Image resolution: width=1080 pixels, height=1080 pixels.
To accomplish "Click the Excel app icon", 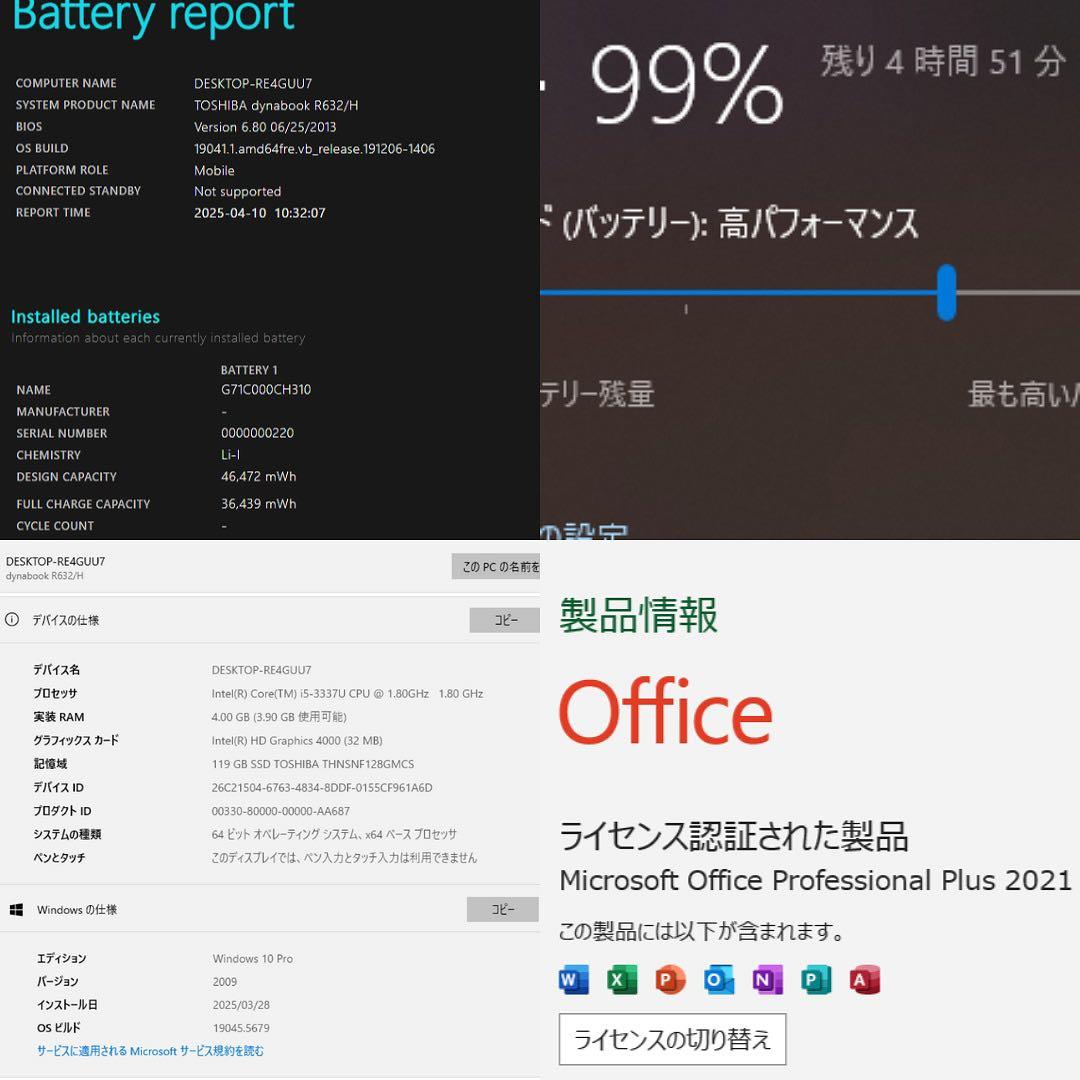I will [622, 979].
